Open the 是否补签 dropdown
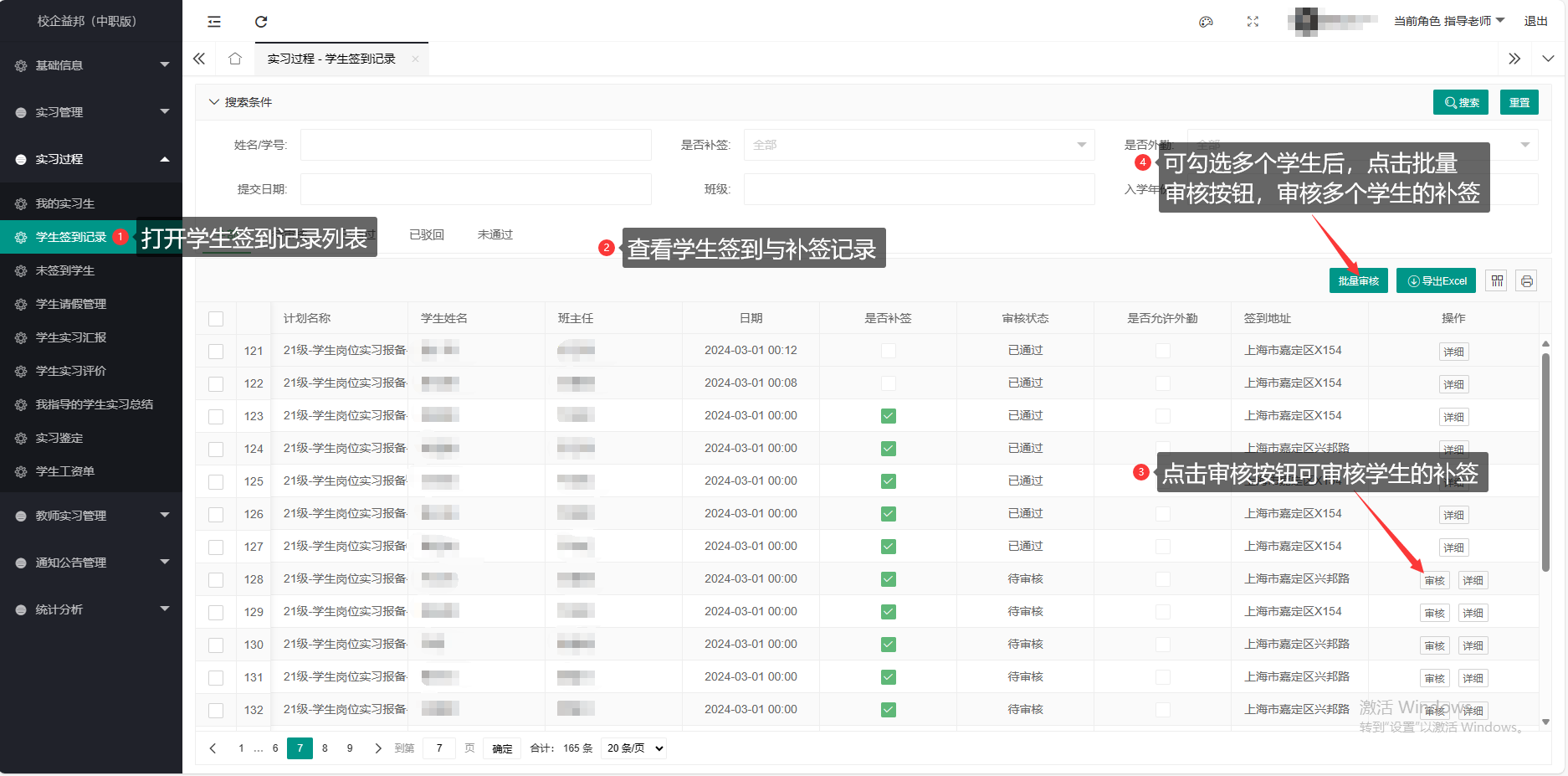The width and height of the screenshot is (1568, 776). point(919,145)
